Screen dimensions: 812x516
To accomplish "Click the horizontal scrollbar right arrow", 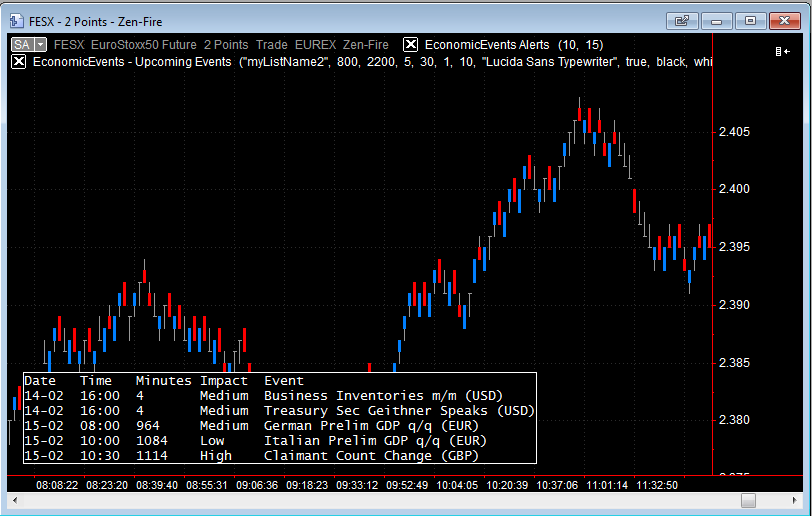I will pos(794,500).
